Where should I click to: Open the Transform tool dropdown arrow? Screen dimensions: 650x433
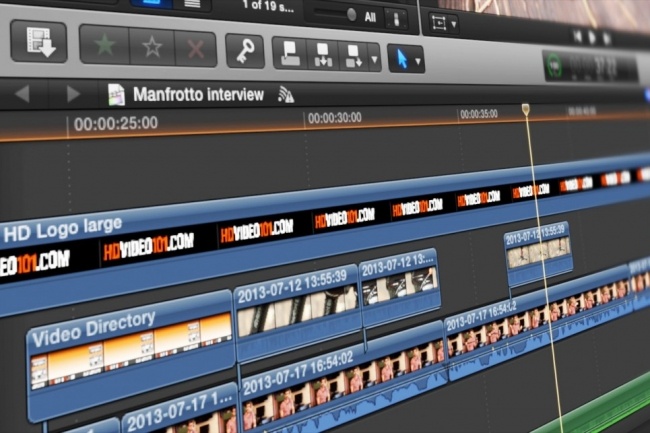pos(454,24)
